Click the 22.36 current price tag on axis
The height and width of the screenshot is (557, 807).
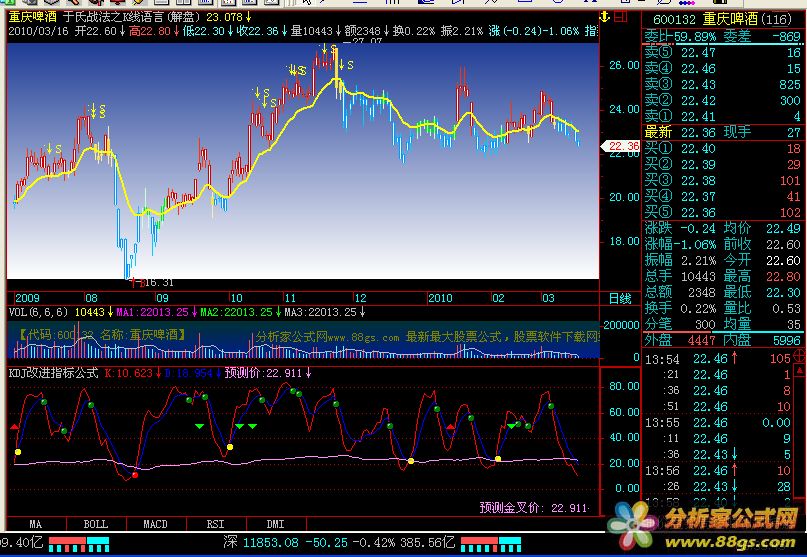tap(622, 146)
